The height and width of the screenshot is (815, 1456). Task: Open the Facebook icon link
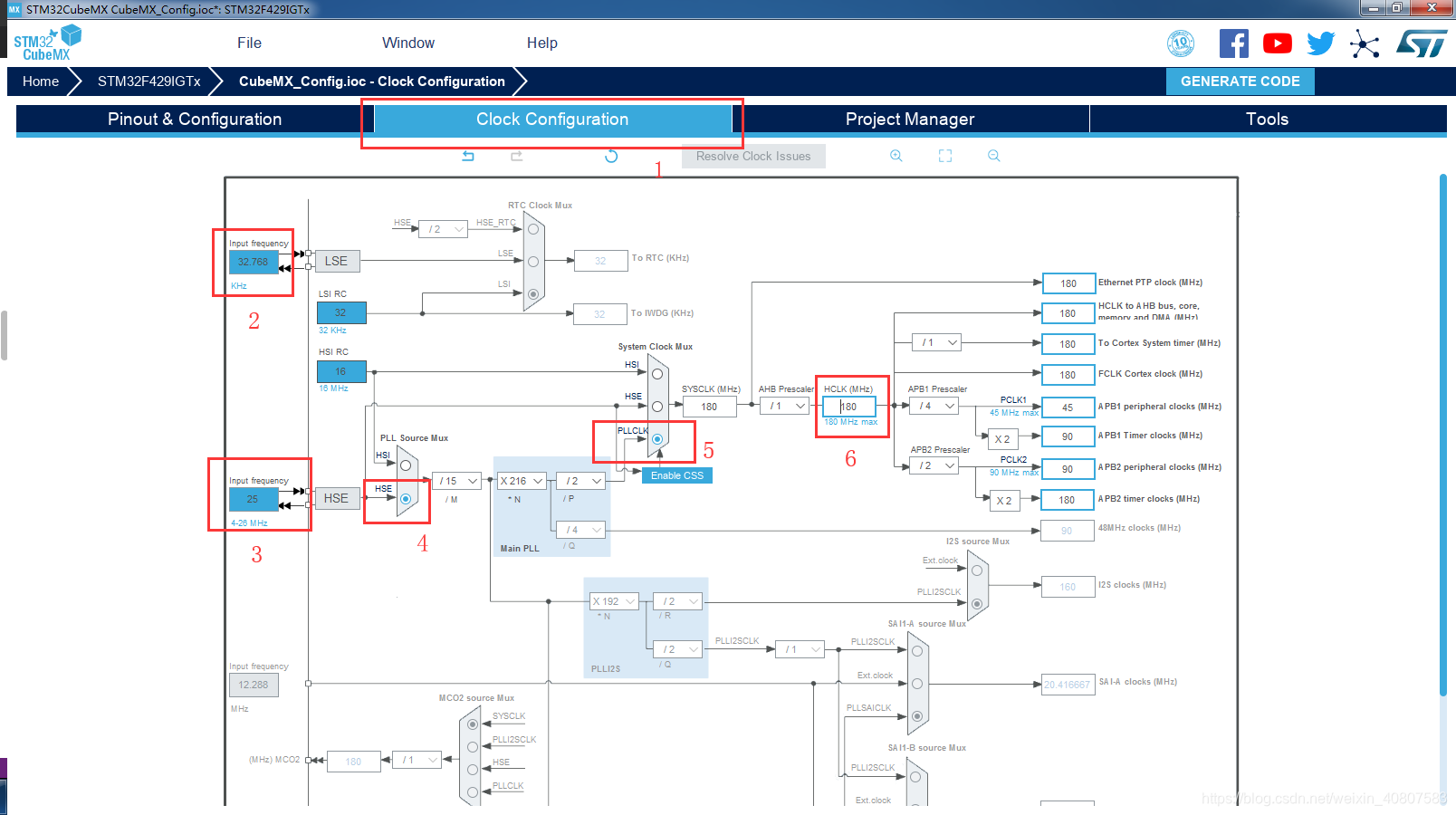1233,43
